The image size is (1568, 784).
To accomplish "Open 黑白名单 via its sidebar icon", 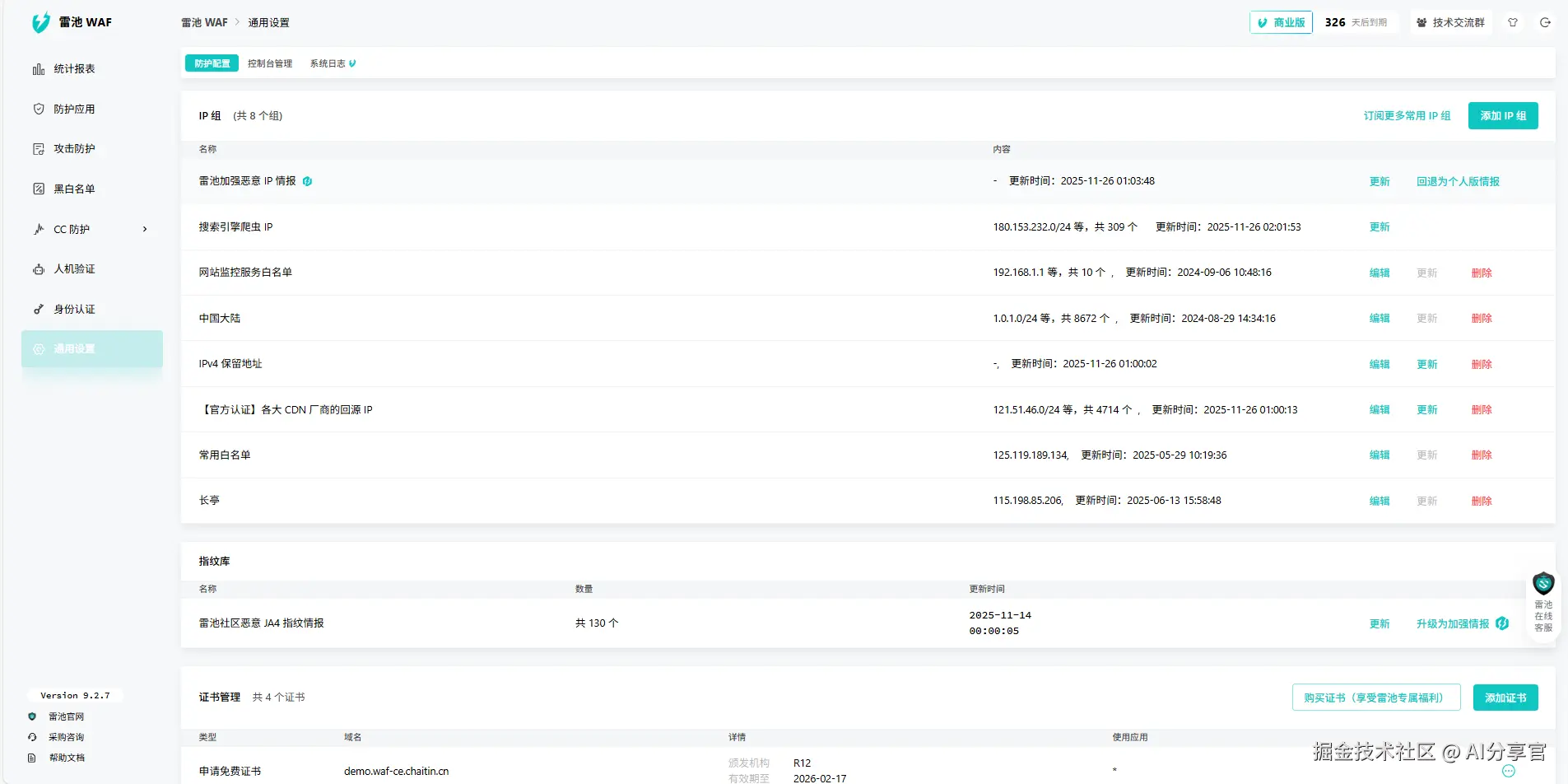I will click(39, 189).
